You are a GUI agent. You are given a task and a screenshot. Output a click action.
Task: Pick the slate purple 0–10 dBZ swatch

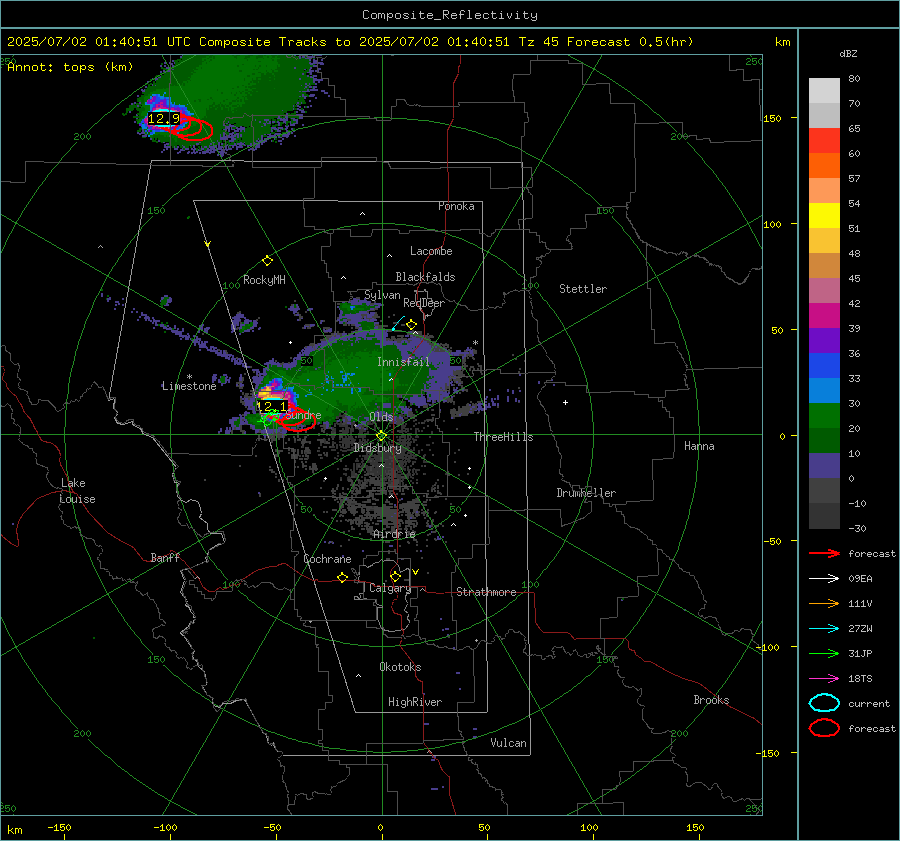(x=824, y=466)
